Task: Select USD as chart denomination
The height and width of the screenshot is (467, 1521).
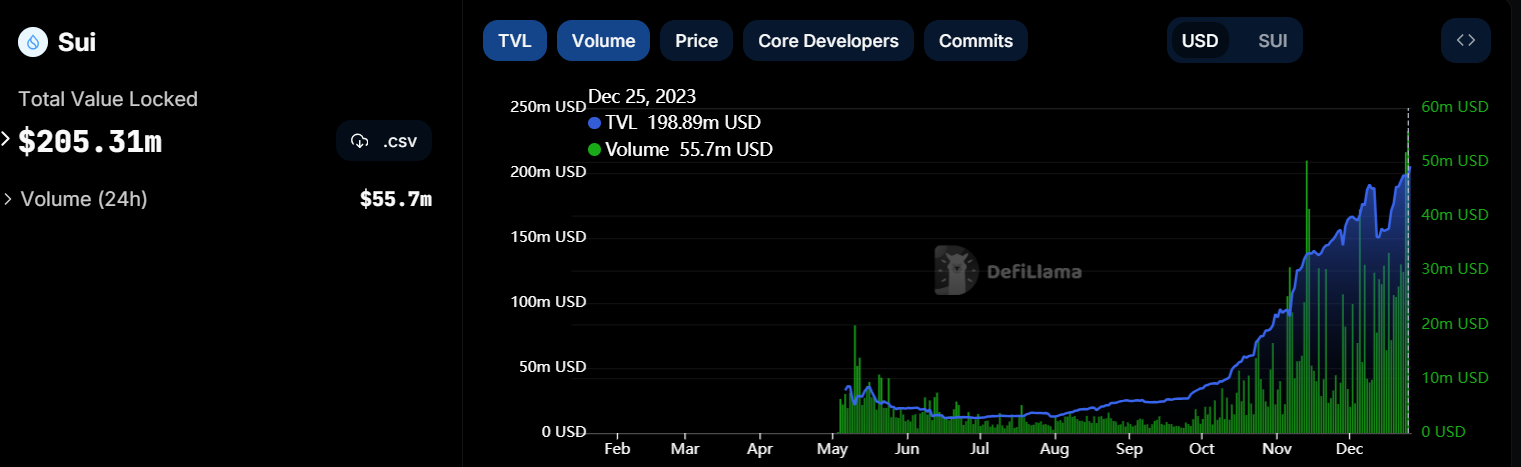Action: 1199,41
